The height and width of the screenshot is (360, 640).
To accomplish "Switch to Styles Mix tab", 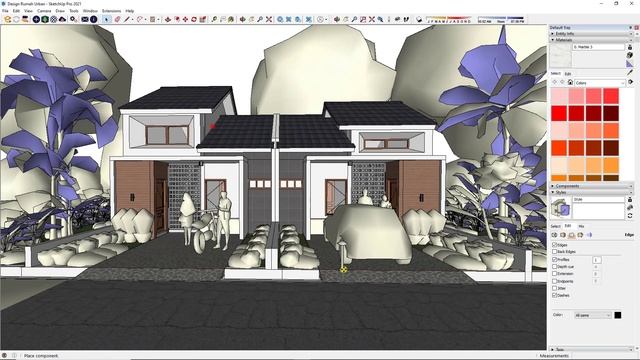I will click(581, 226).
